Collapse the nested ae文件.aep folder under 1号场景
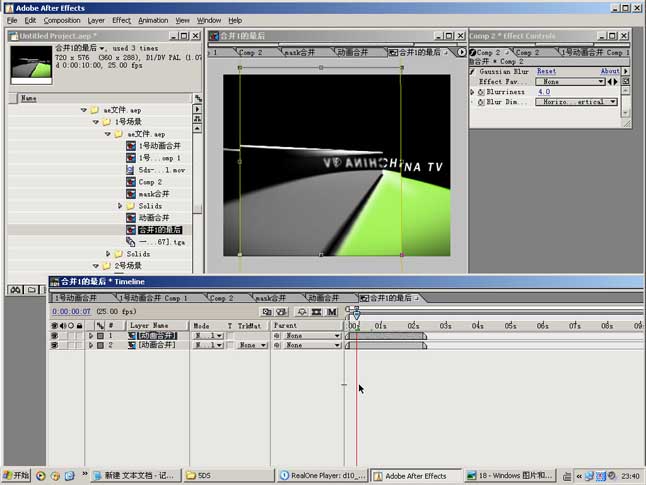This screenshot has height=485, width=646. (108, 134)
